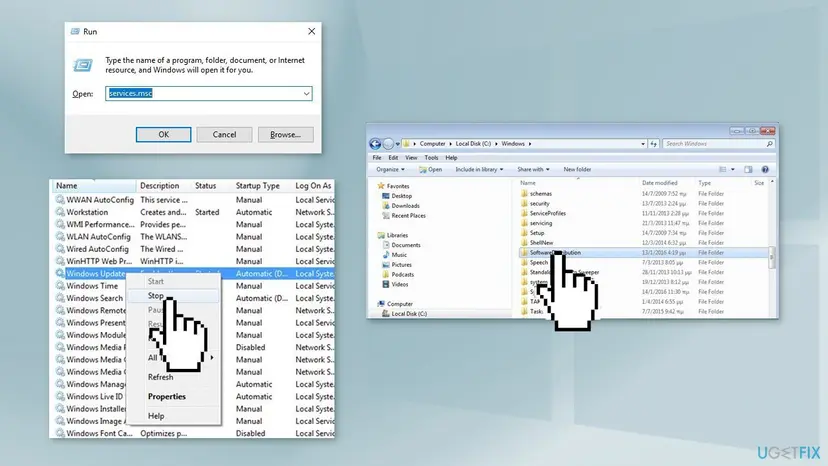Click the search magnifier in Search Windows box
The height and width of the screenshot is (466, 828).
coord(769,144)
